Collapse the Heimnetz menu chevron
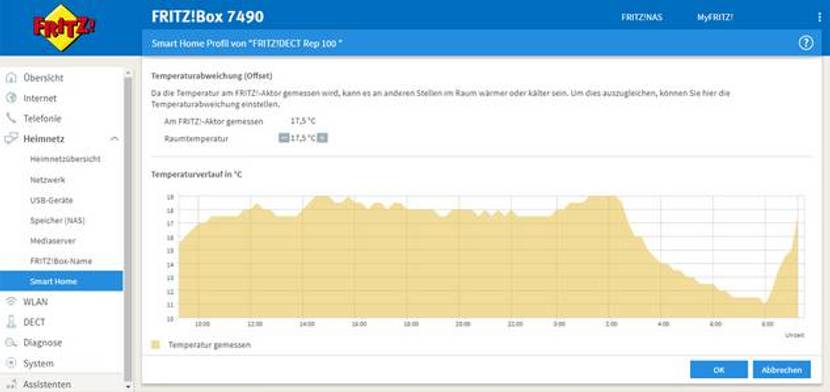Viewport: 830px width, 392px height. point(114,139)
